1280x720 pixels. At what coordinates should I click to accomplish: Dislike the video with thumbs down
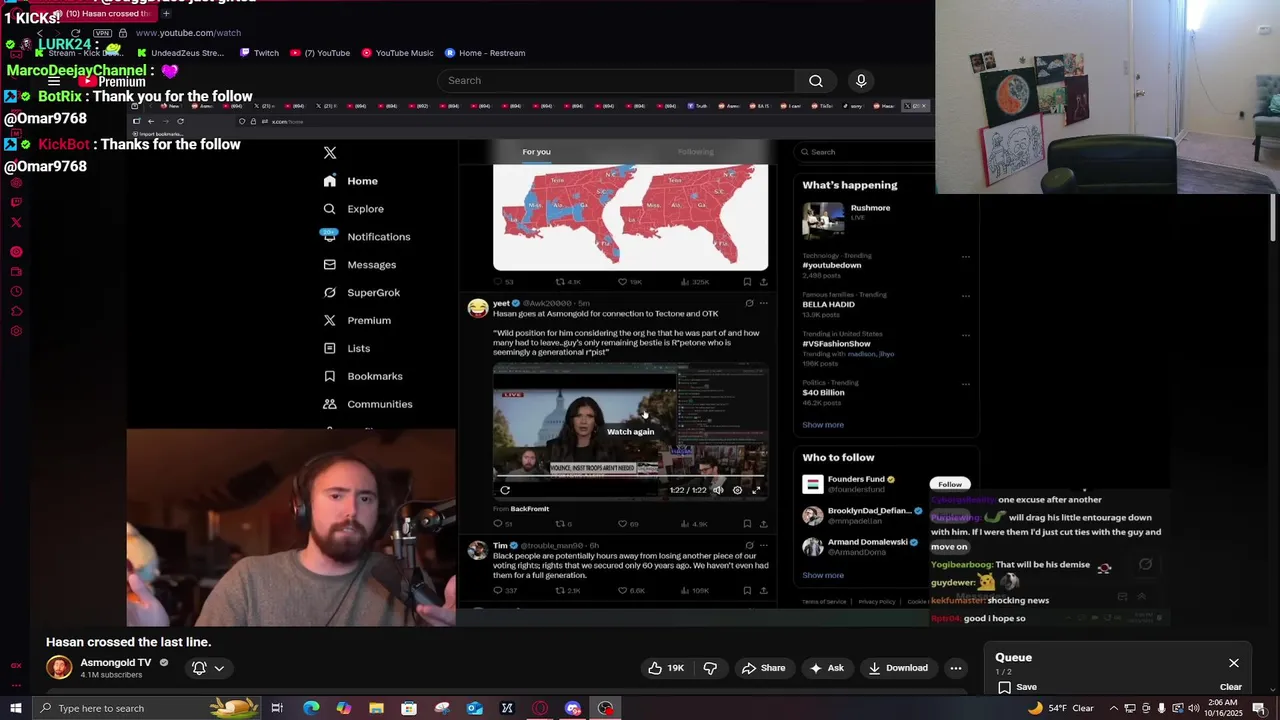[x=710, y=668]
